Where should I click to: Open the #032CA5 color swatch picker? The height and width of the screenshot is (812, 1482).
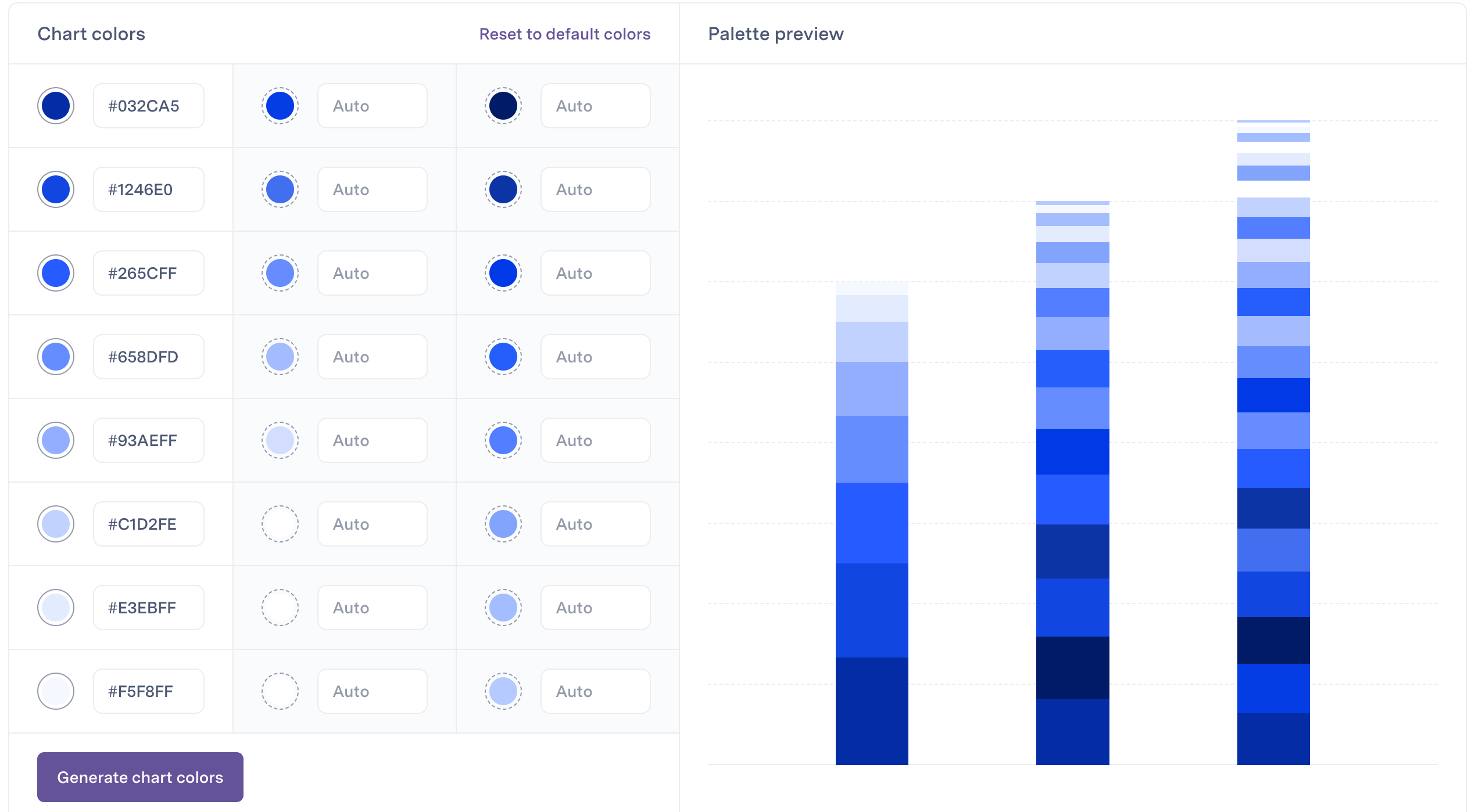click(55, 106)
